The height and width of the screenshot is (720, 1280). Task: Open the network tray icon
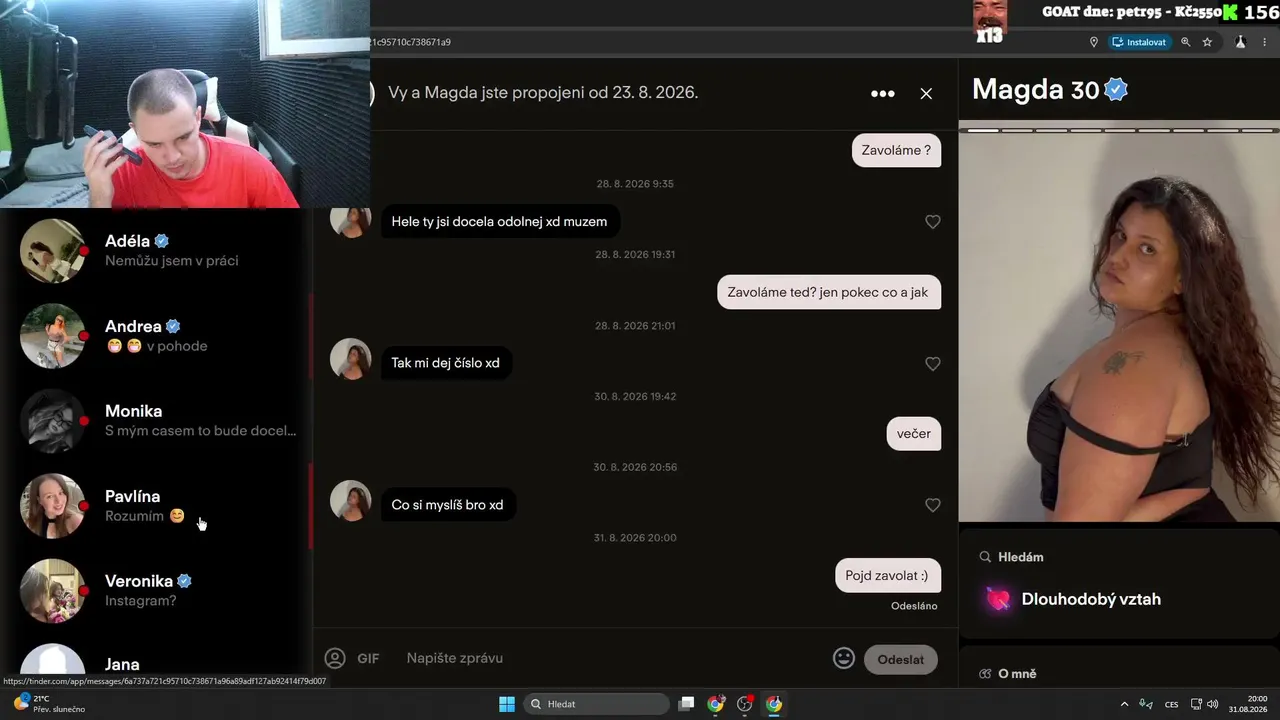1197,704
